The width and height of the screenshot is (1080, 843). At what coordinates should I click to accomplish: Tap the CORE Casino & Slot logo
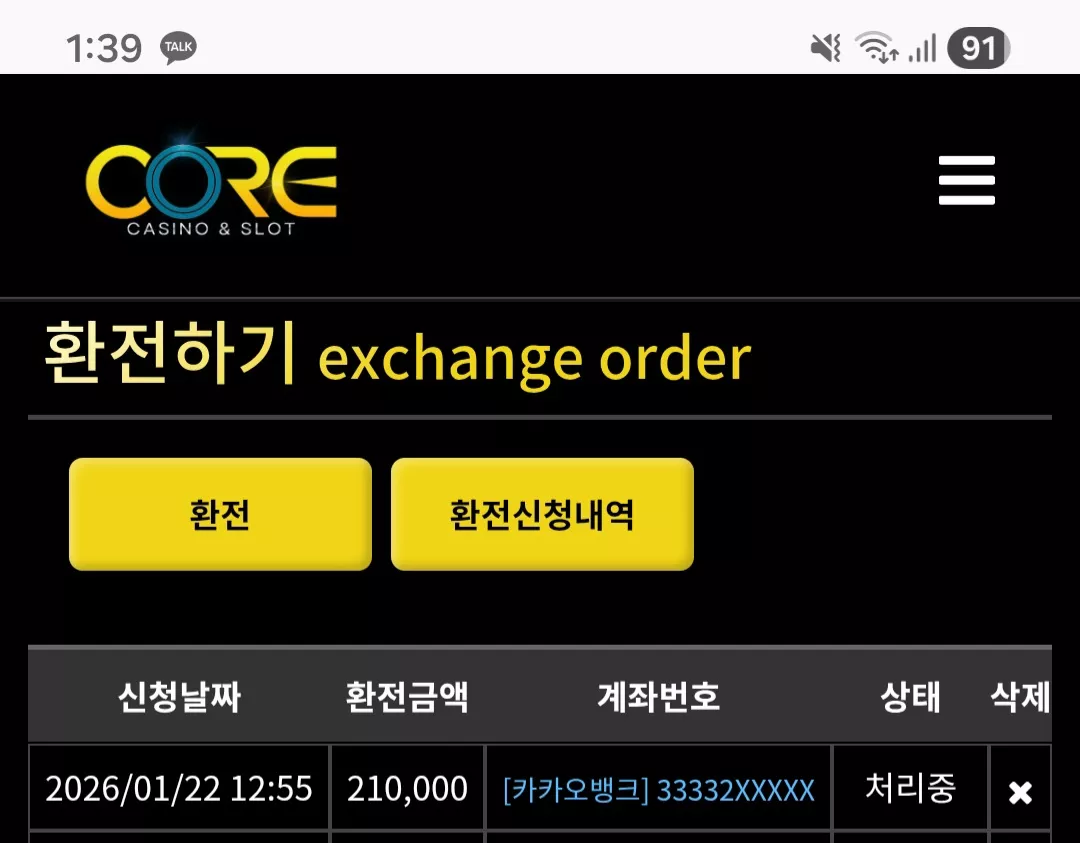(211, 183)
